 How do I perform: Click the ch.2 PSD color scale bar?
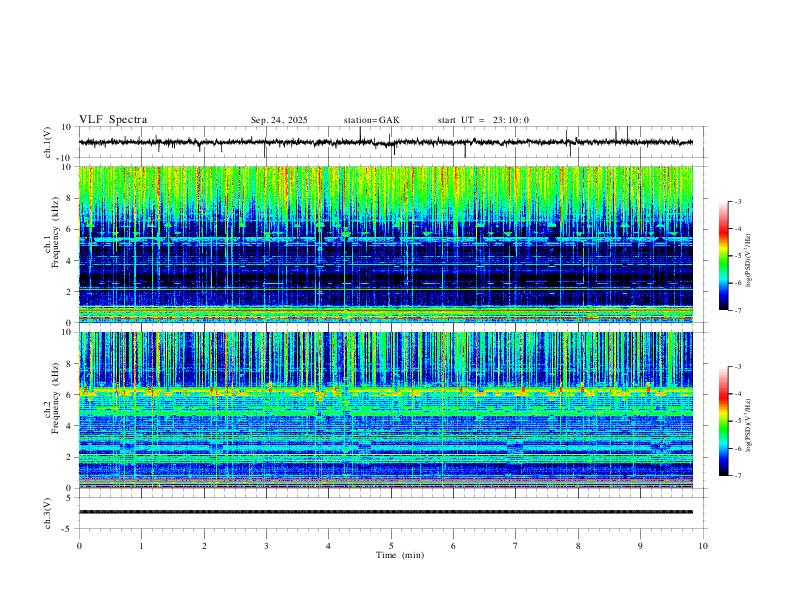tap(724, 421)
